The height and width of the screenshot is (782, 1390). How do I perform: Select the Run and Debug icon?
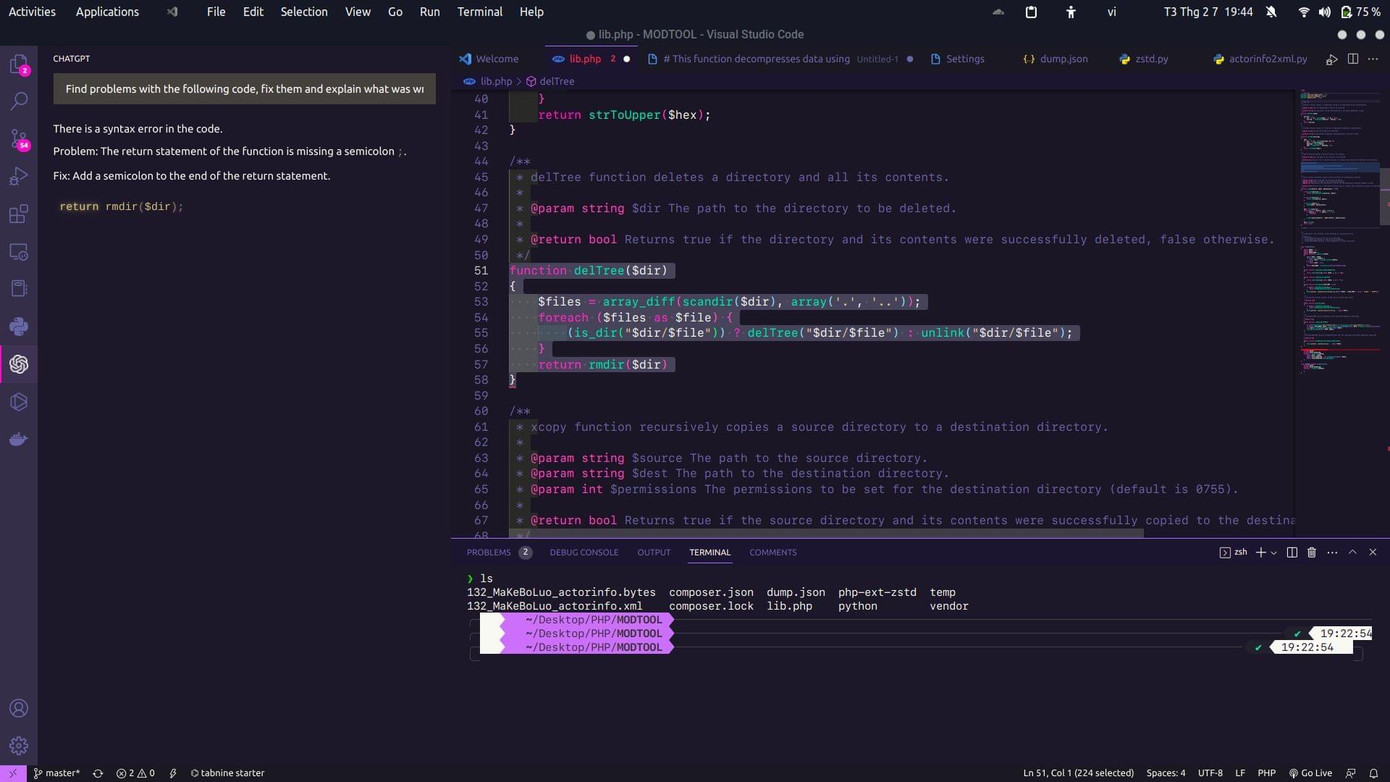[x=19, y=177]
